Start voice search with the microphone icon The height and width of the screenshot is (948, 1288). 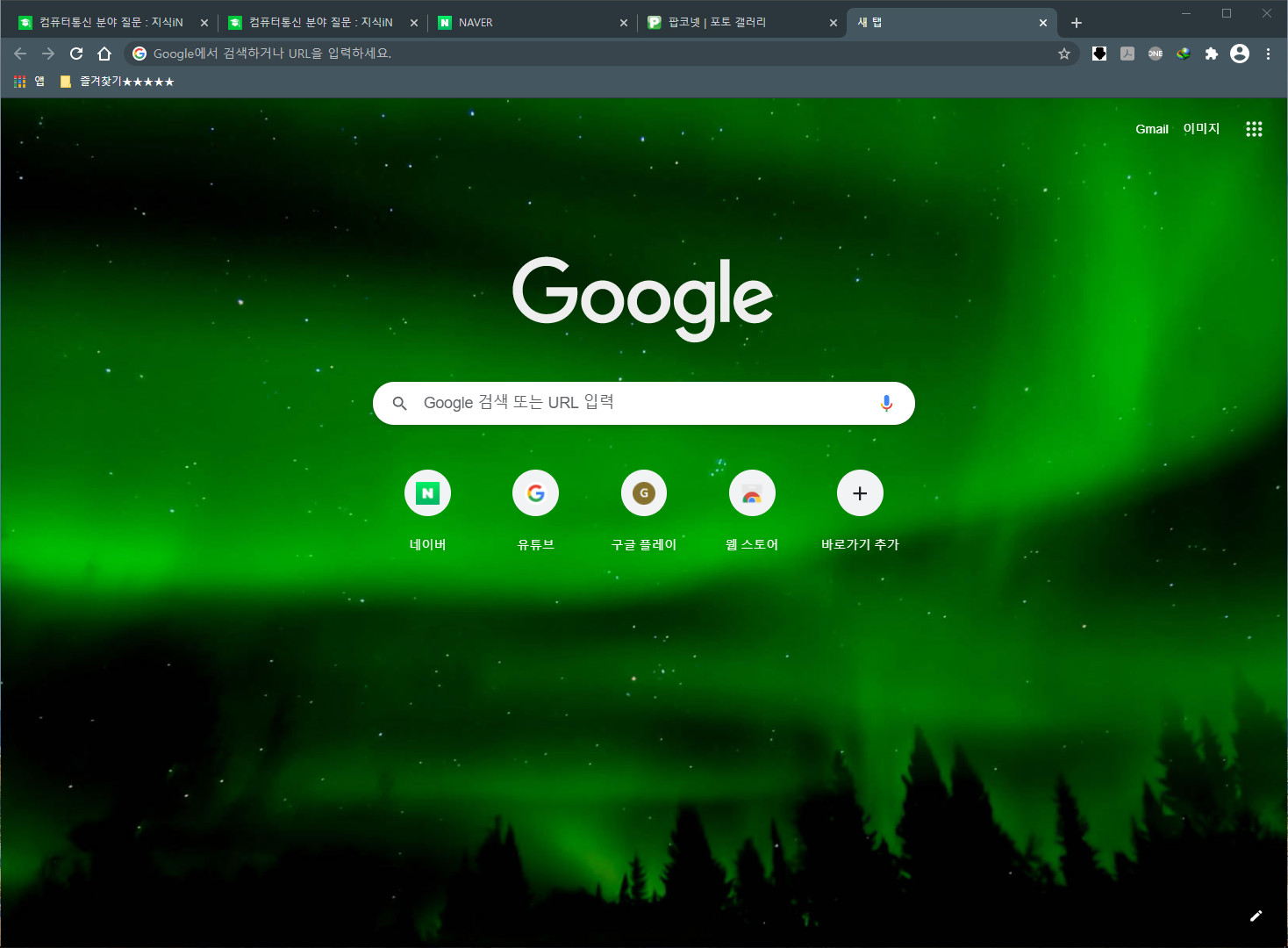(x=886, y=403)
